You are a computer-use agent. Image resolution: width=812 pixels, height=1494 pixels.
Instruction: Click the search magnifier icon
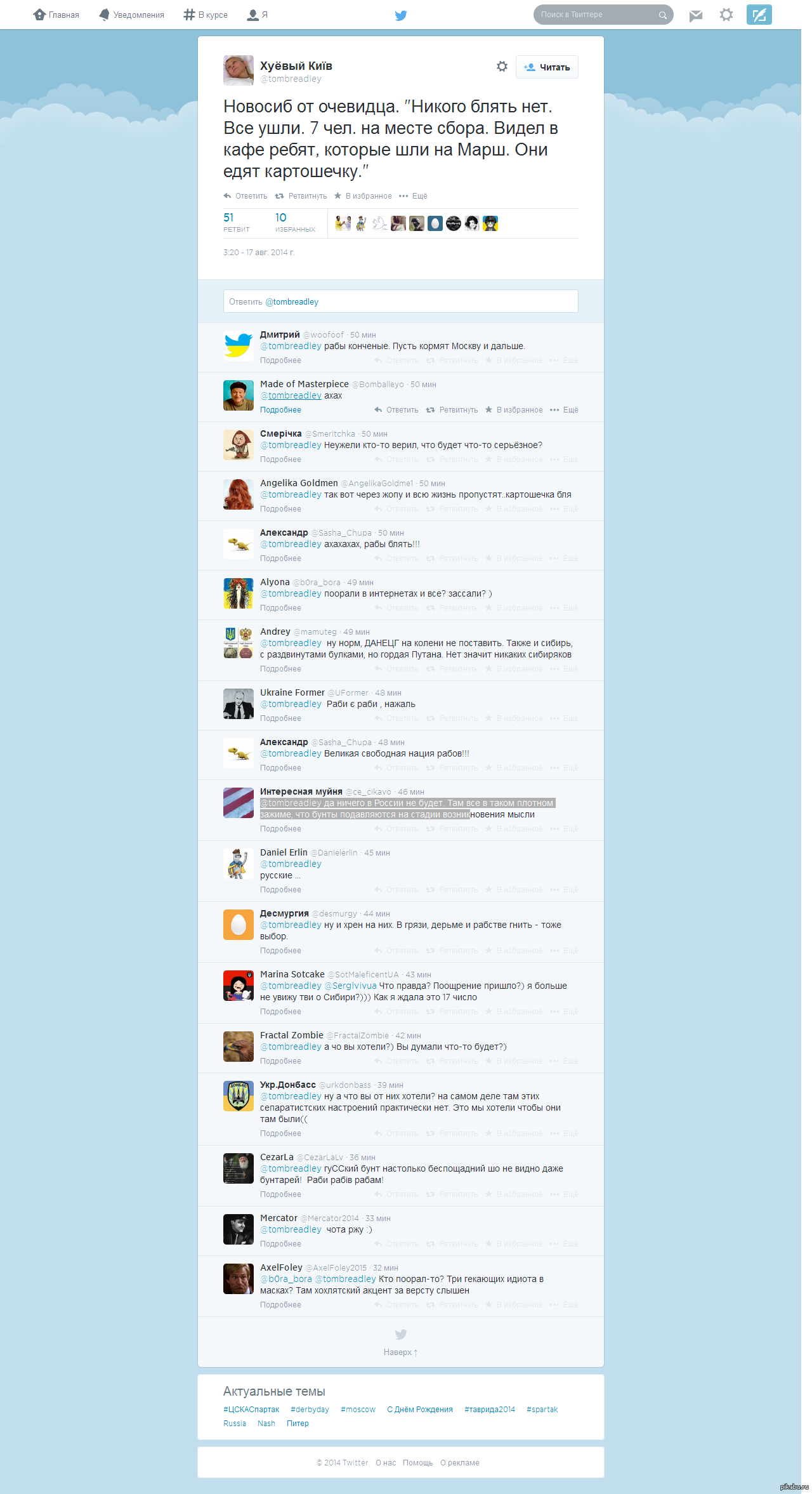pyautogui.click(x=663, y=15)
